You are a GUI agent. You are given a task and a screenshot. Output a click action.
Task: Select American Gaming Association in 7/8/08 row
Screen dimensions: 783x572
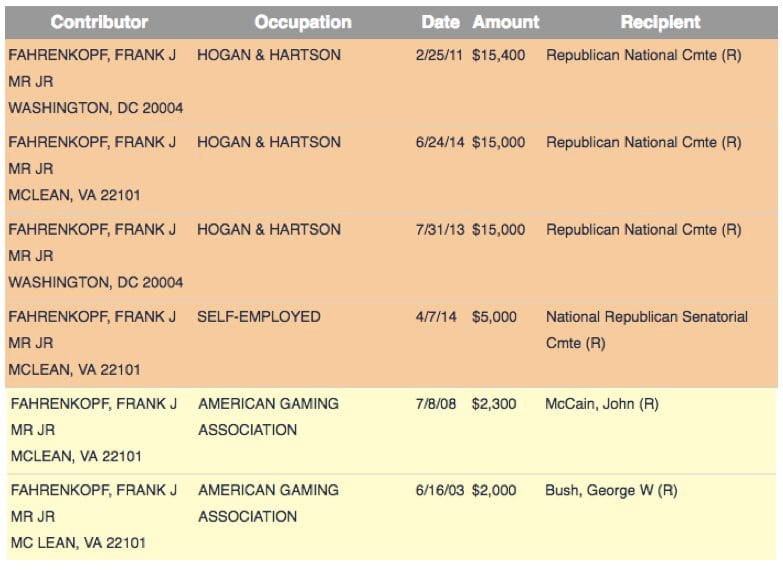[x=268, y=417]
